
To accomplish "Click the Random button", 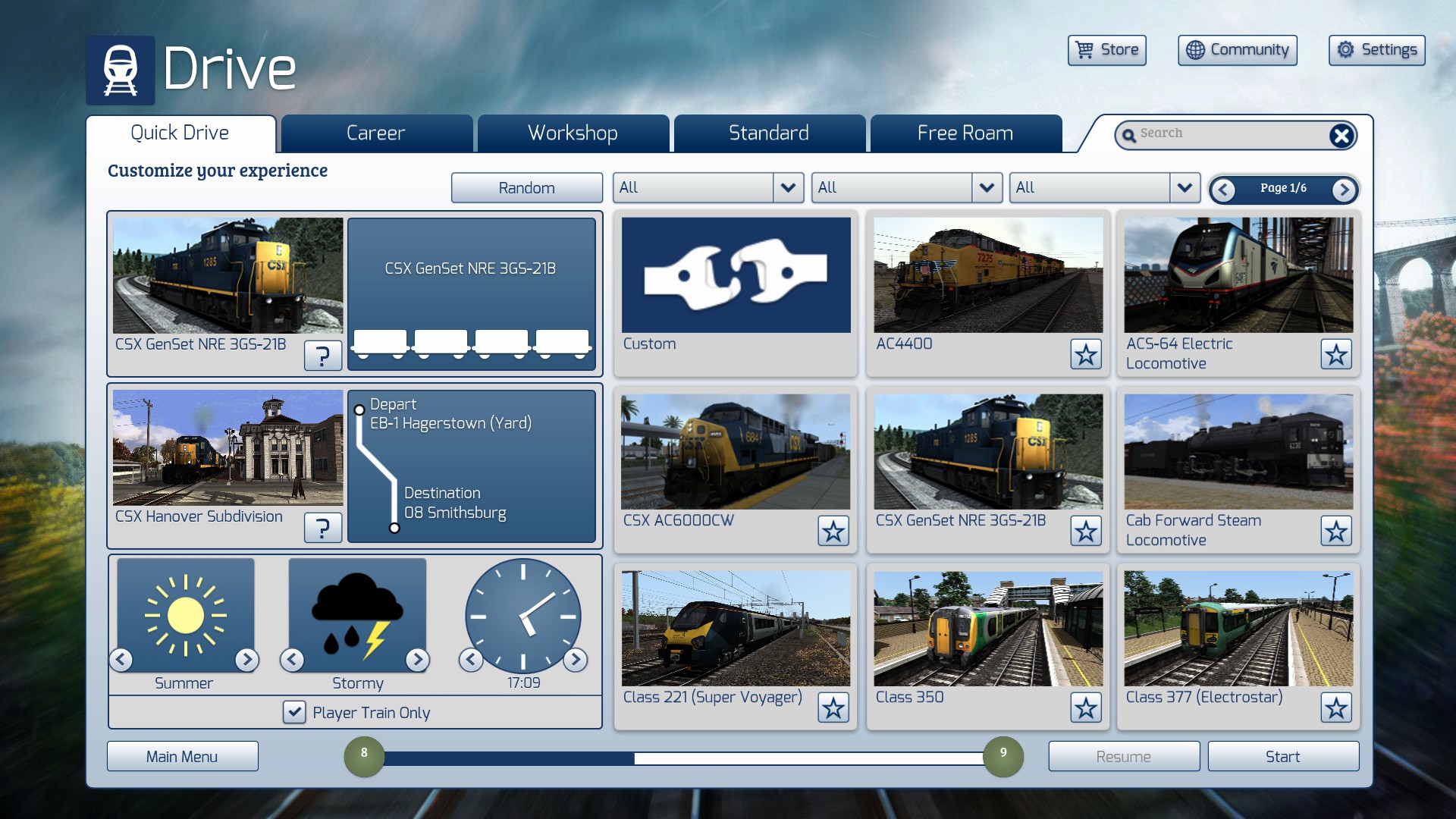I will pyautogui.click(x=527, y=187).
